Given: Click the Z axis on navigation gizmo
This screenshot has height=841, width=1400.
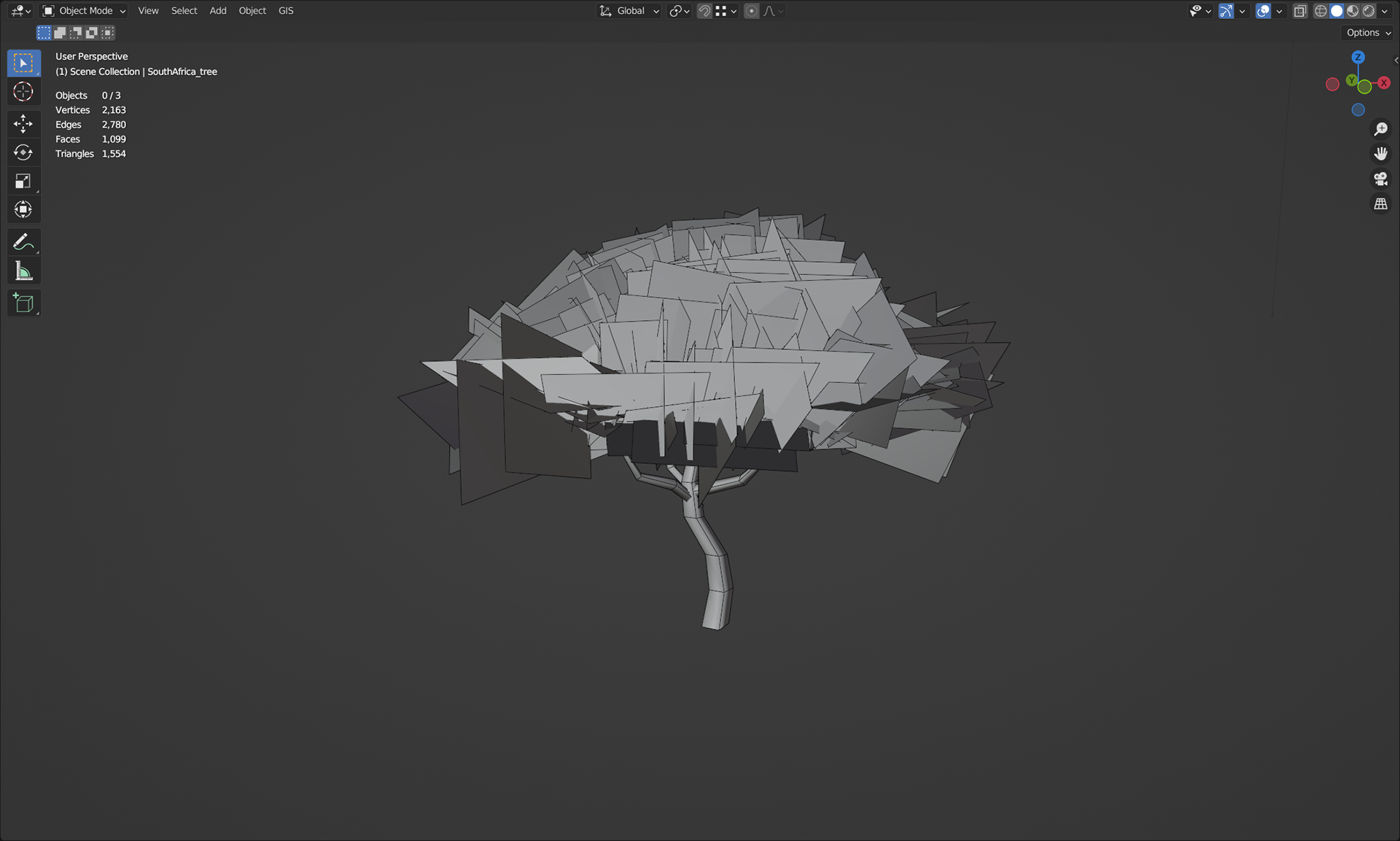Looking at the screenshot, I should click(1358, 57).
